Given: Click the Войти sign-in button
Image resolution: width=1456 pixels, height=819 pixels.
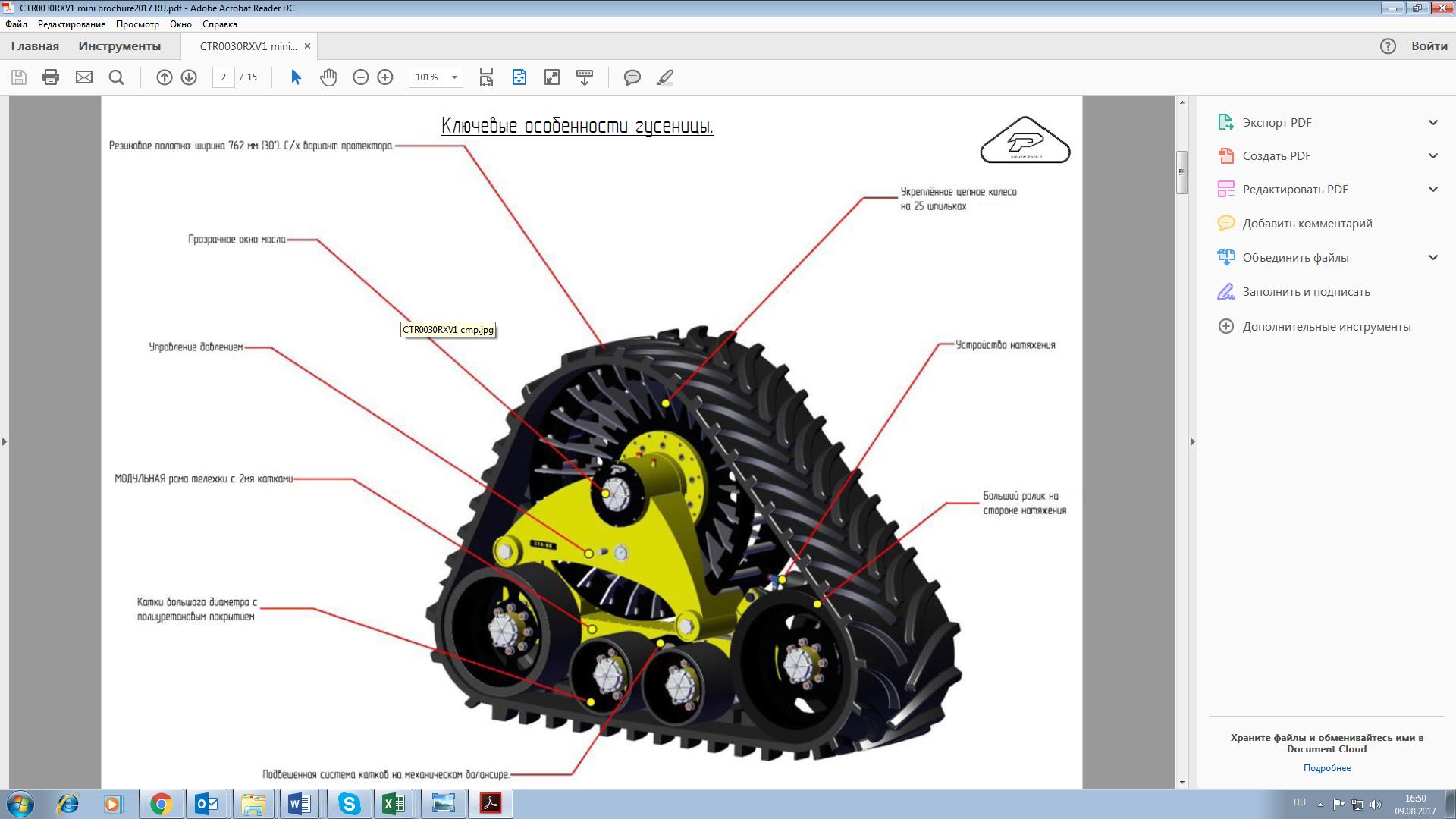Looking at the screenshot, I should point(1429,46).
